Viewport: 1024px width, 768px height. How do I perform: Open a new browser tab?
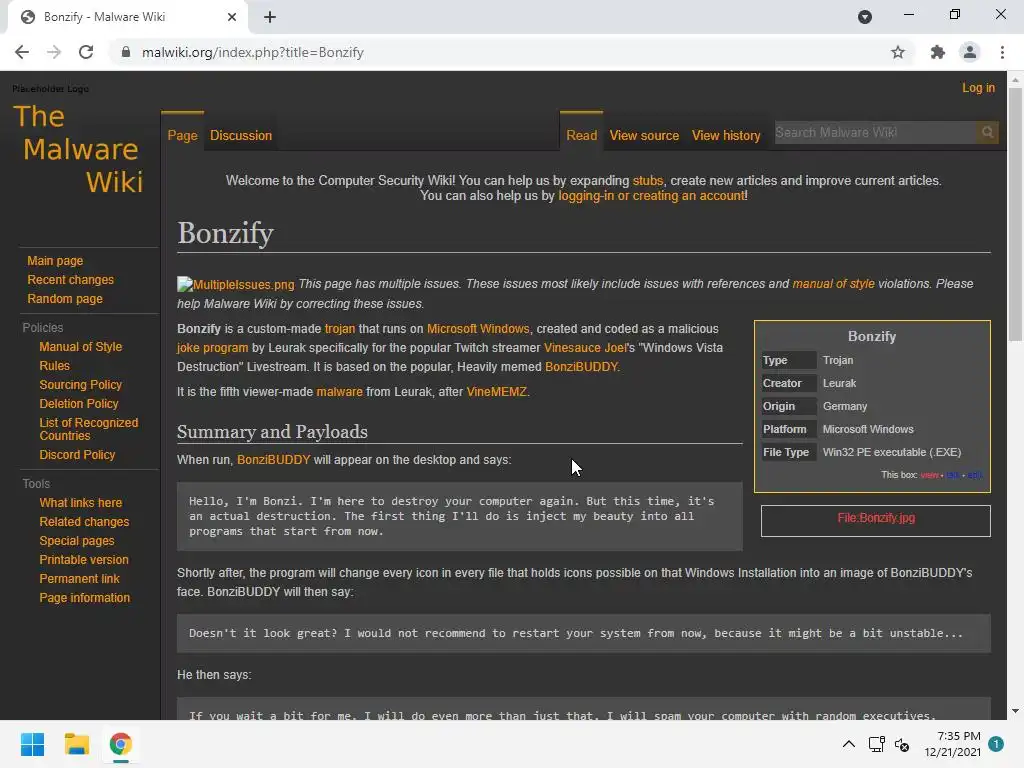pyautogui.click(x=270, y=17)
